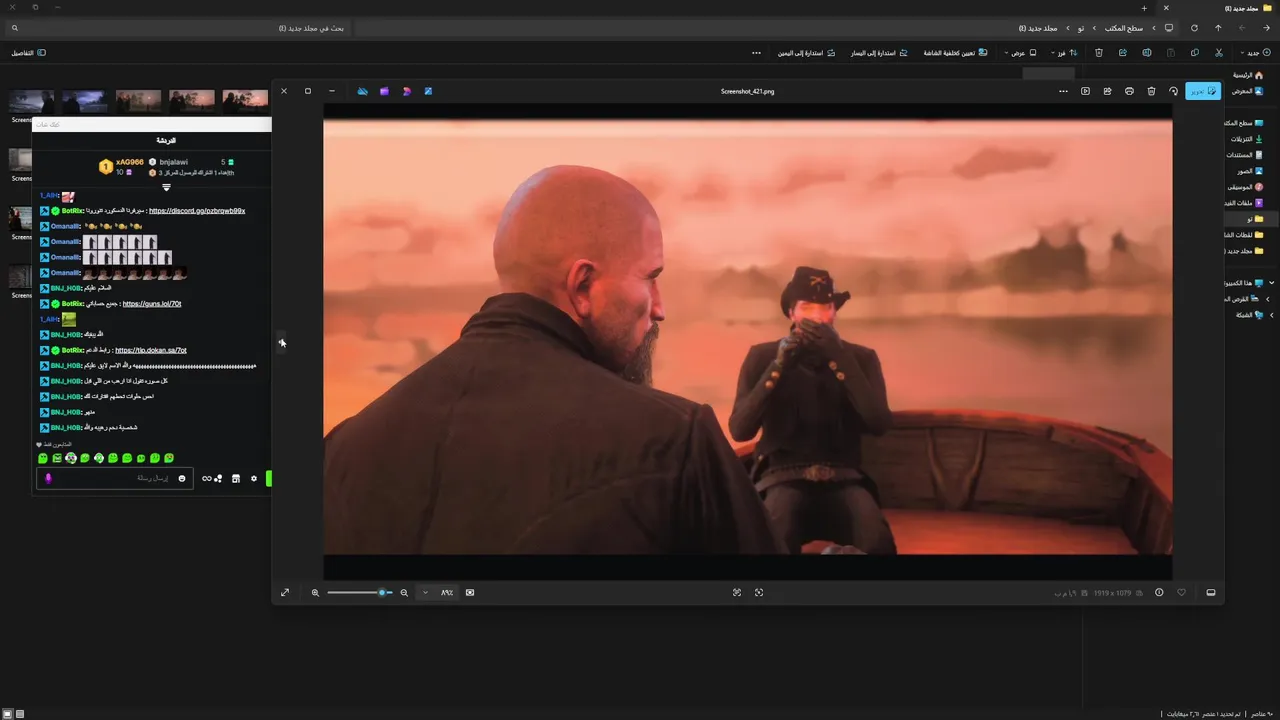Click the Screenshot_421.png title in Photos
Screen dimensions: 1280x720
click(747, 91)
